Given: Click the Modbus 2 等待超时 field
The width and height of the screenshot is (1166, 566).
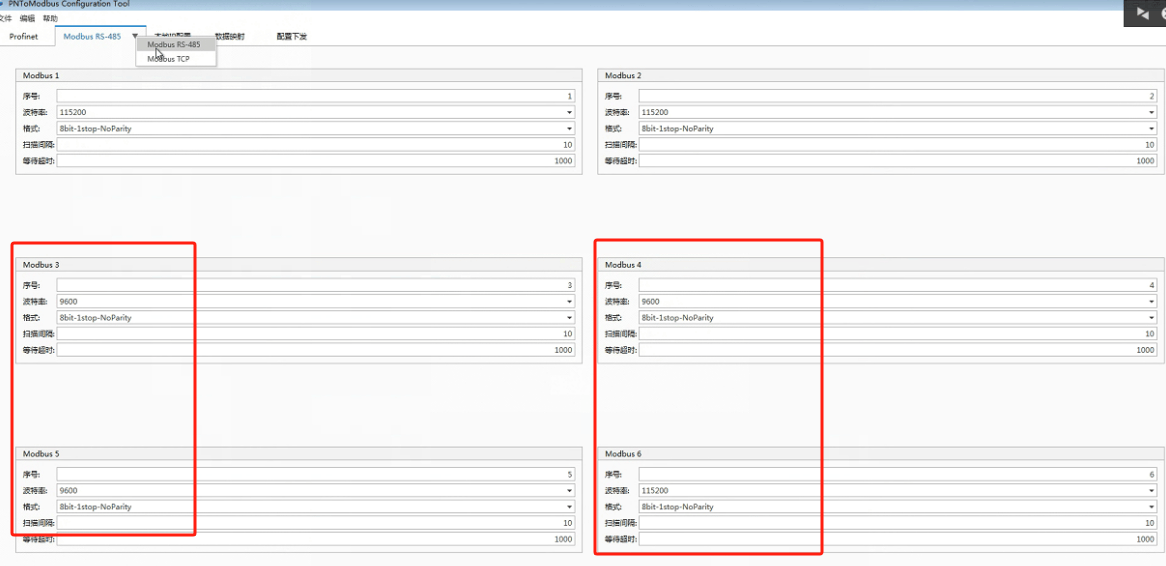Looking at the screenshot, I should click(897, 161).
